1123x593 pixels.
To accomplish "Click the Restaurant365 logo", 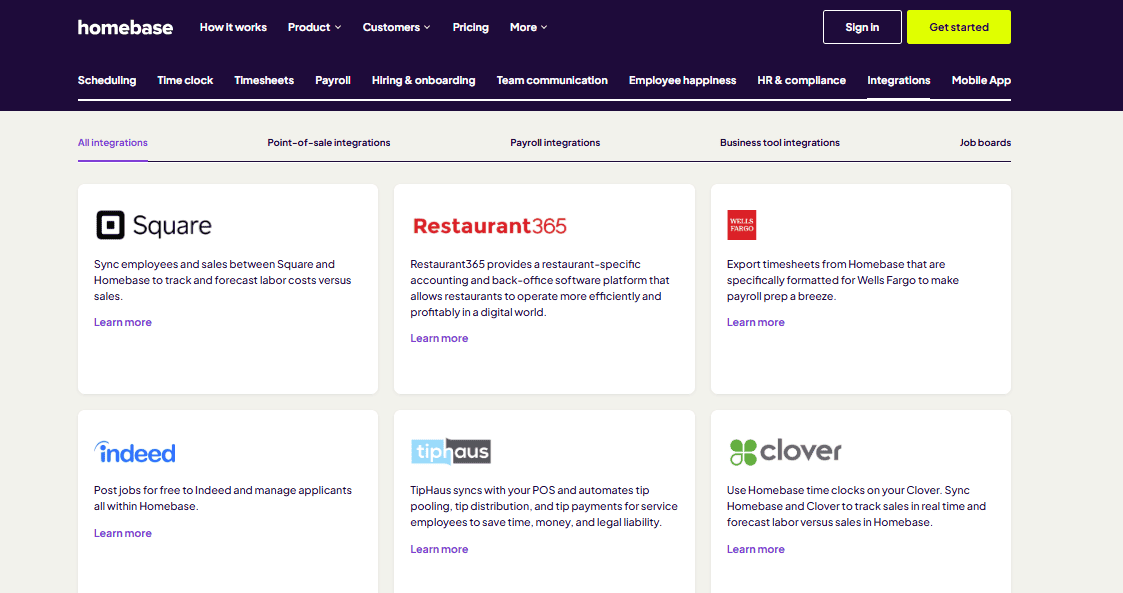I will coord(489,226).
